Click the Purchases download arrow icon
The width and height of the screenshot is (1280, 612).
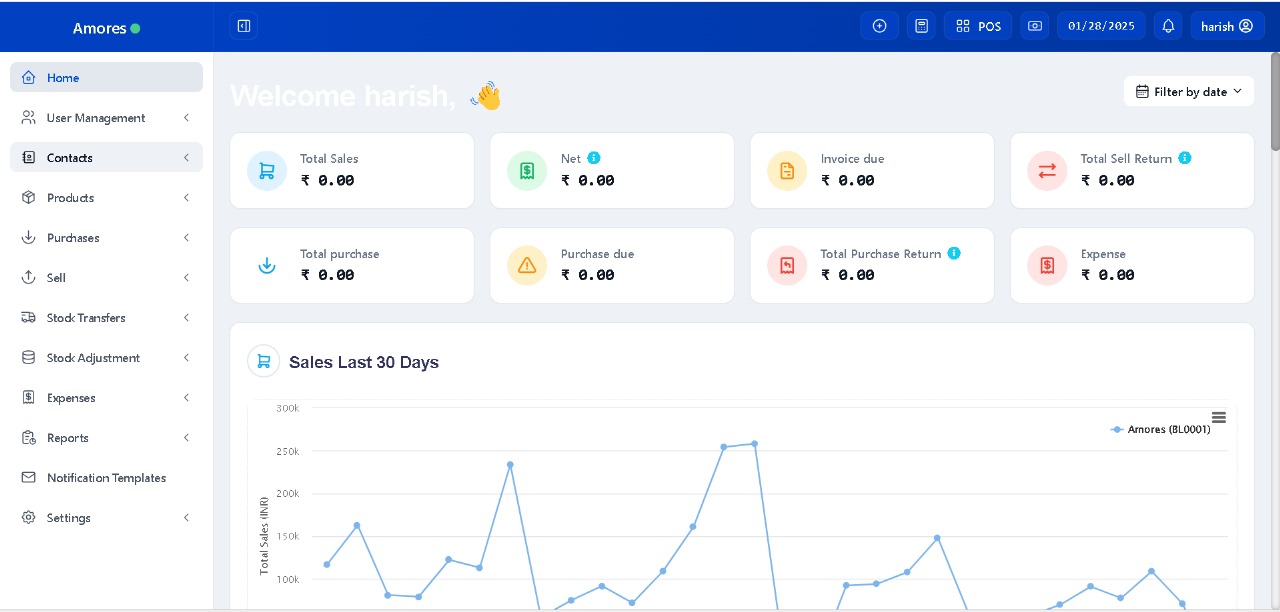pyautogui.click(x=28, y=237)
